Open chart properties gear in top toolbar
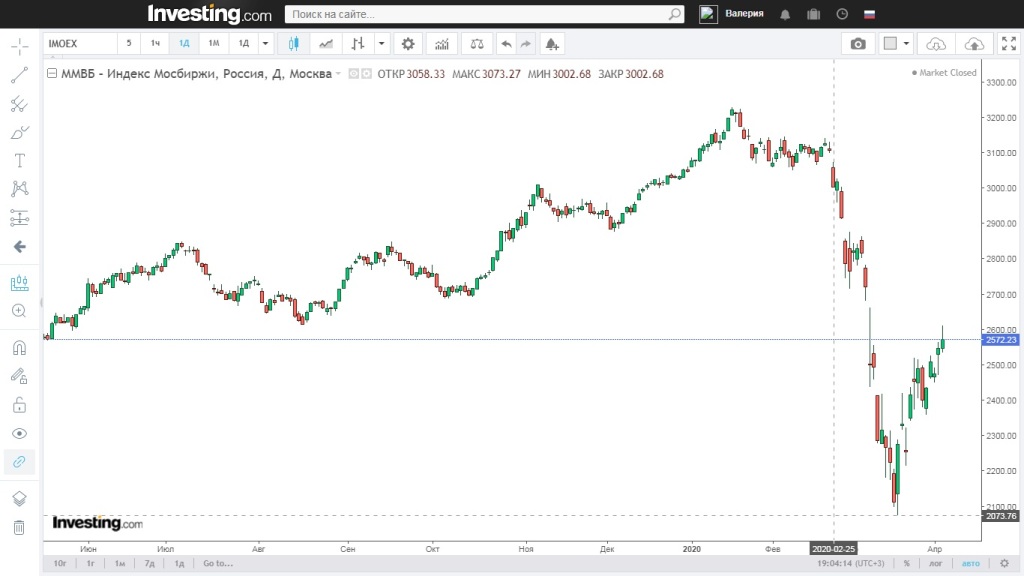This screenshot has width=1024, height=576. (x=407, y=44)
